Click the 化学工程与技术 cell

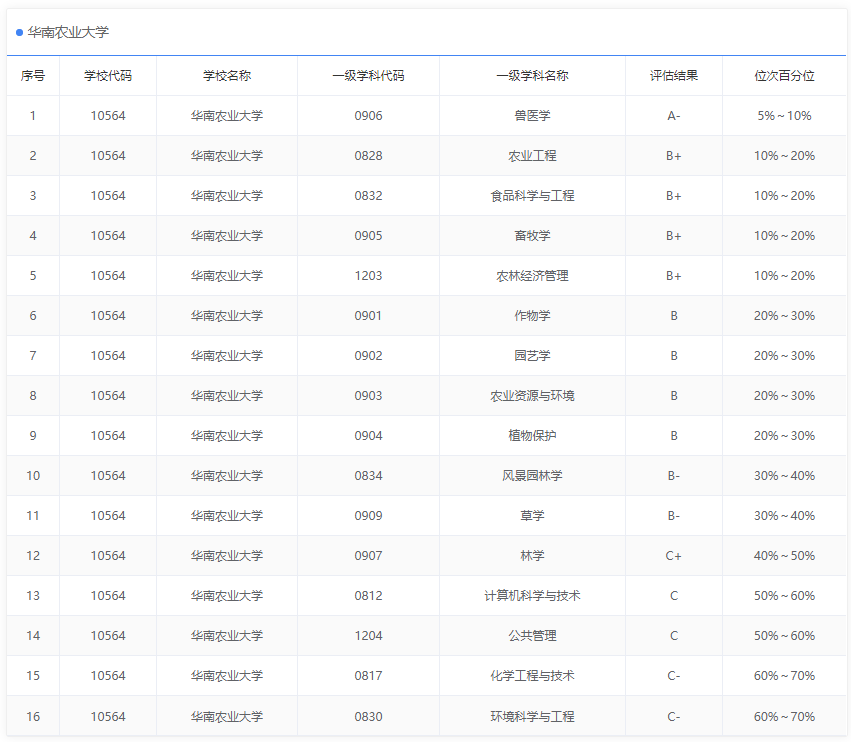(532, 676)
